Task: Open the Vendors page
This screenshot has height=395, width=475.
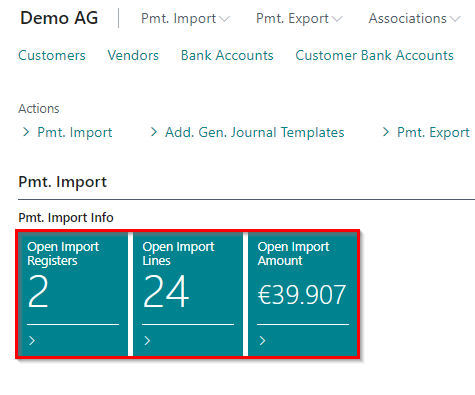Action: [133, 55]
